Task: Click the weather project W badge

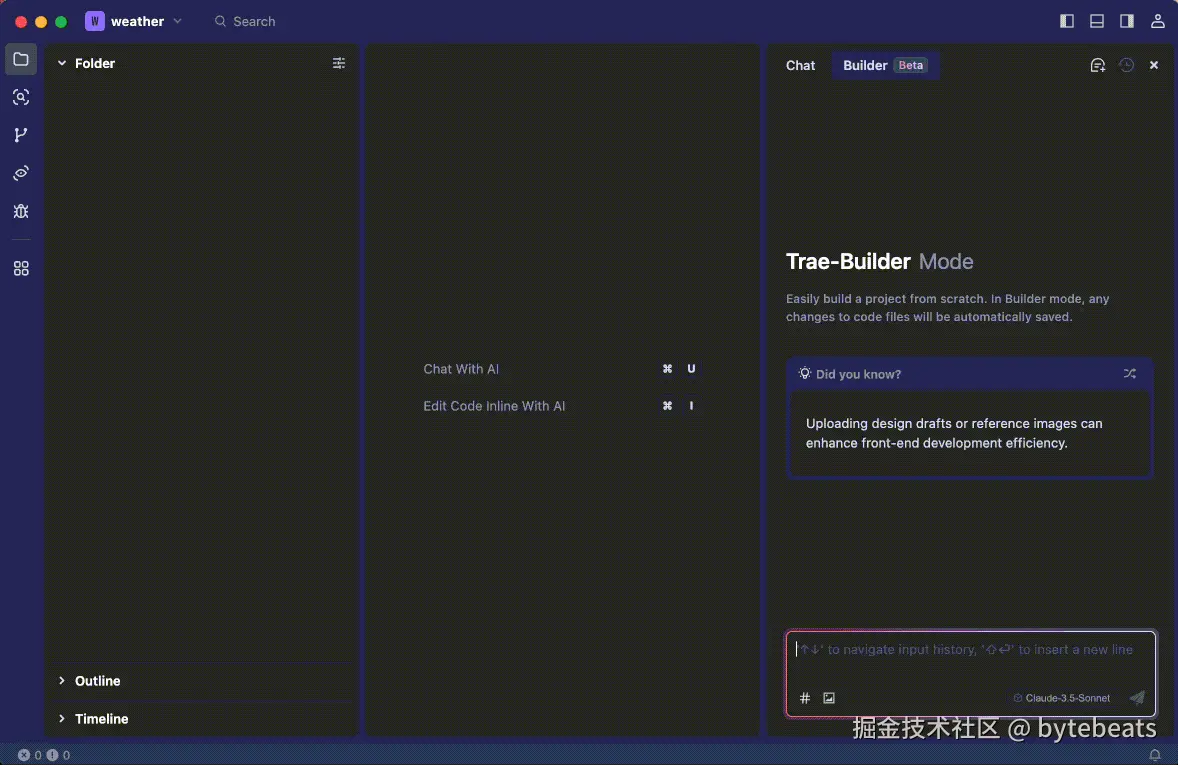Action: 95,21
